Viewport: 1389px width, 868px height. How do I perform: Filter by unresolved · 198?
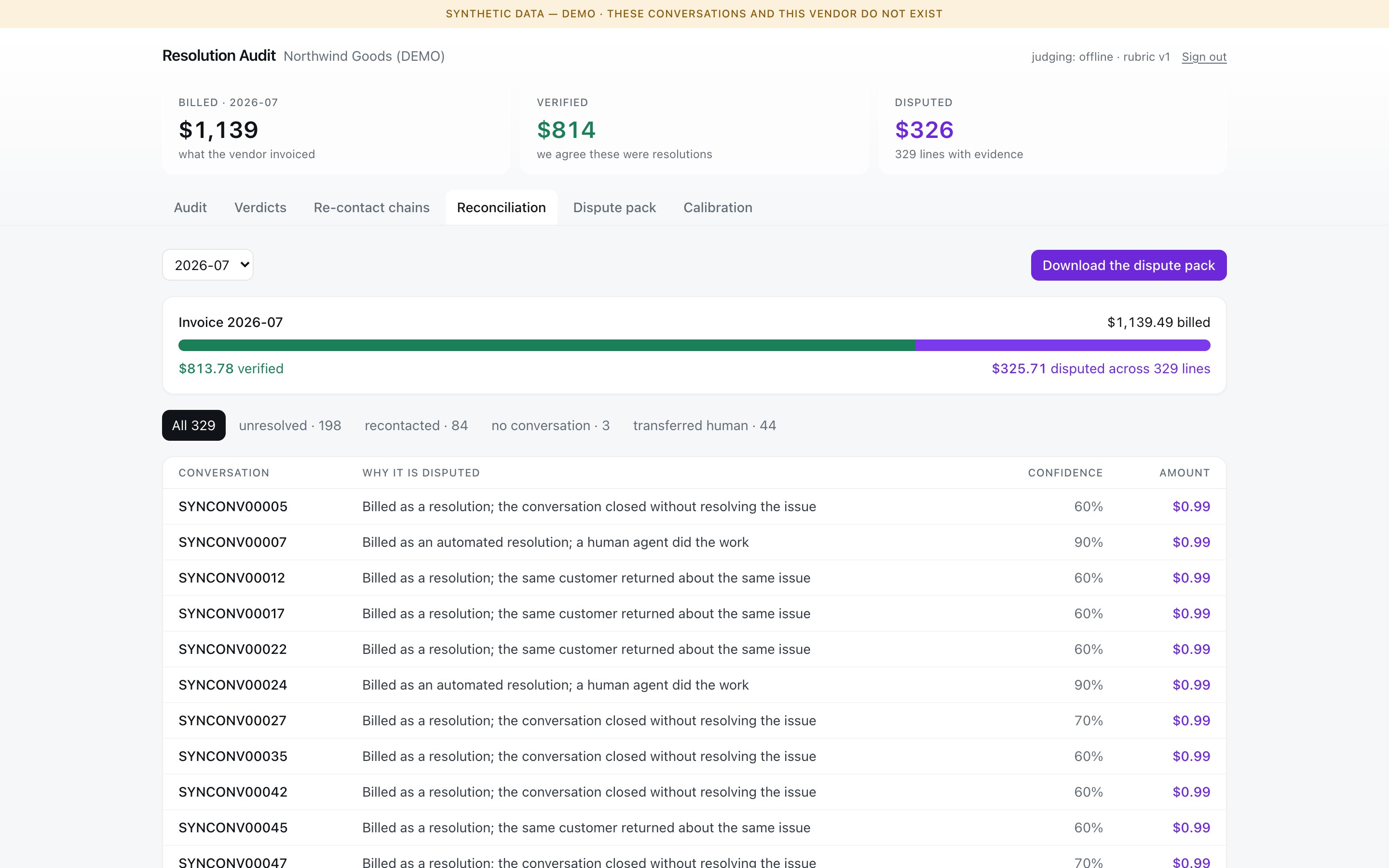(290, 425)
